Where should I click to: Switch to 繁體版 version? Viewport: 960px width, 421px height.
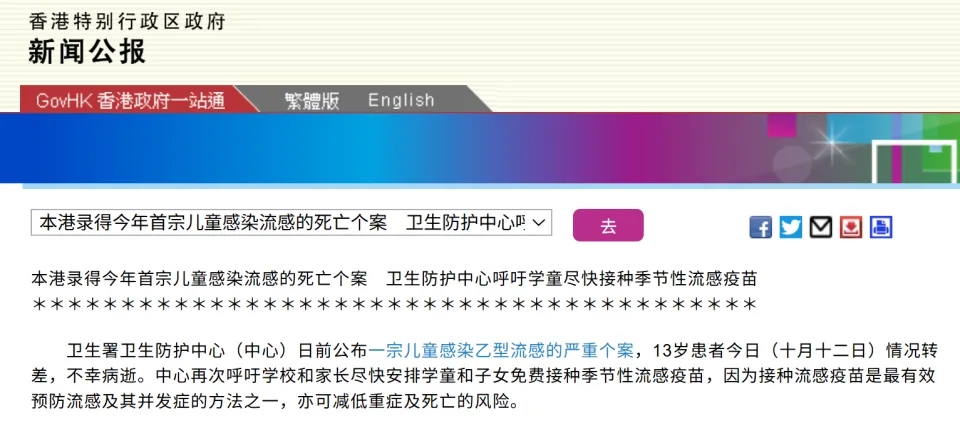(312, 100)
